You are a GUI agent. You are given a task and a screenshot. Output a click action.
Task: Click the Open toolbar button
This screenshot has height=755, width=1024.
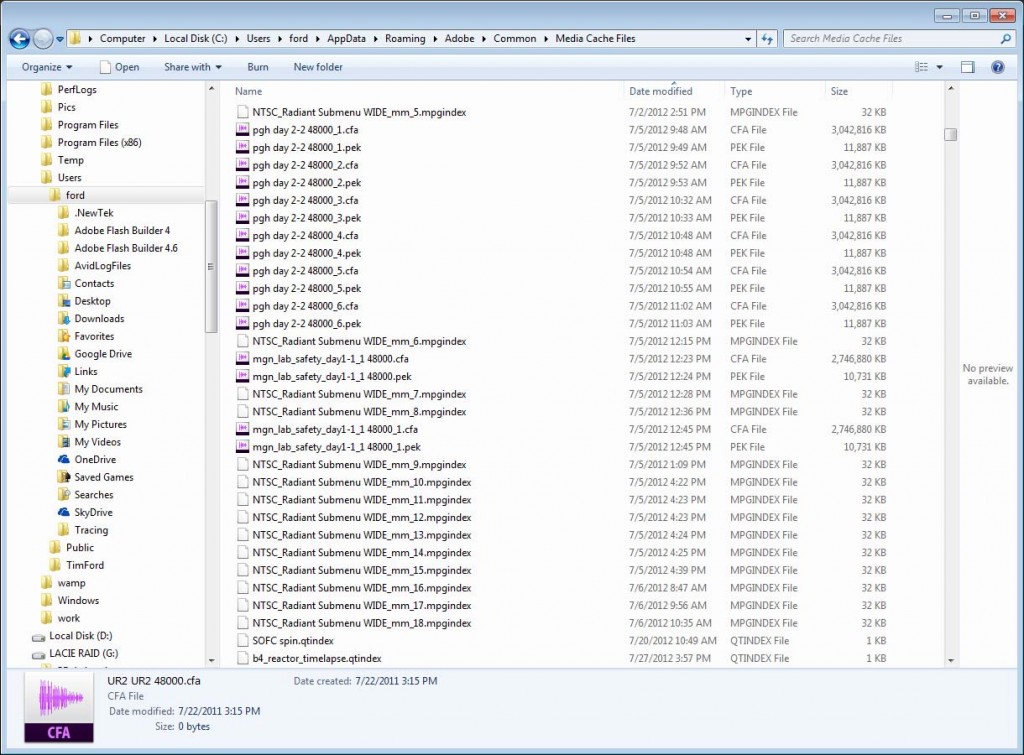[x=119, y=67]
